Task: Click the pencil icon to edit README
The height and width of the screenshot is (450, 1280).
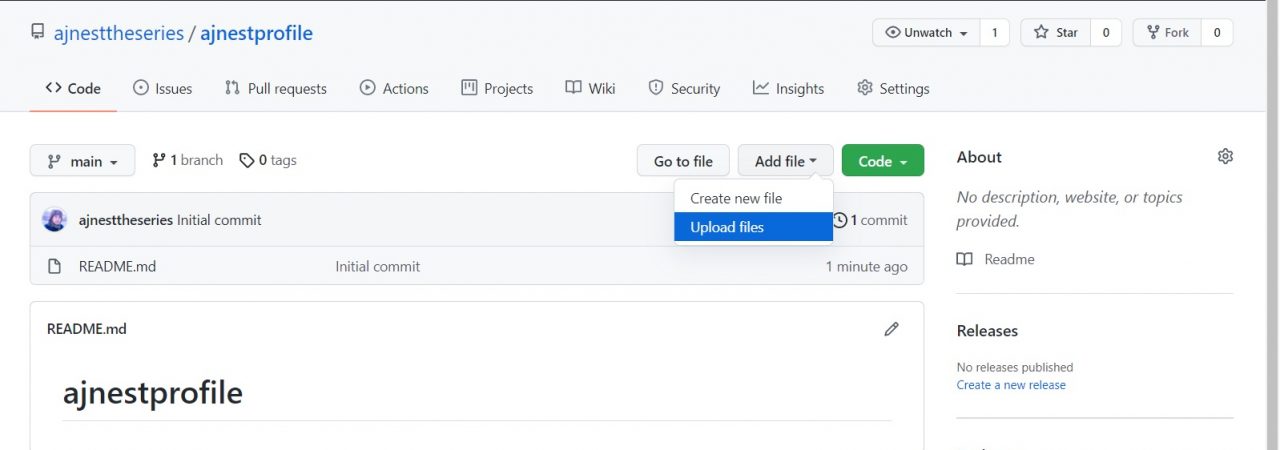Action: pos(891,329)
